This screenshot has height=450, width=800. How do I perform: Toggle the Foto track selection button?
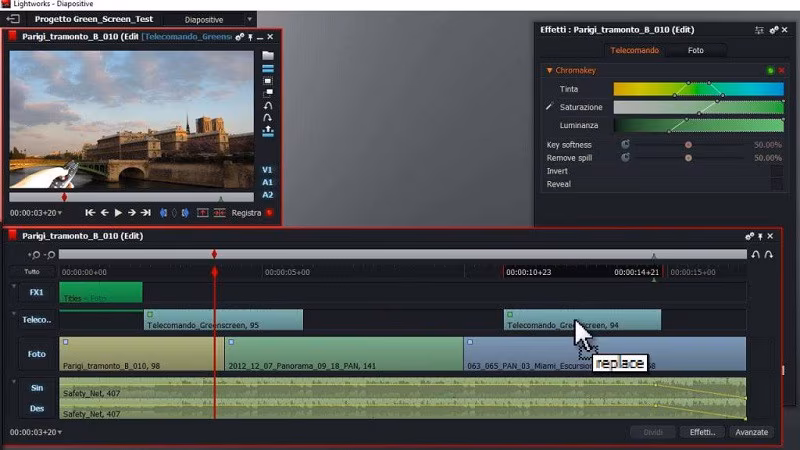tap(36, 354)
